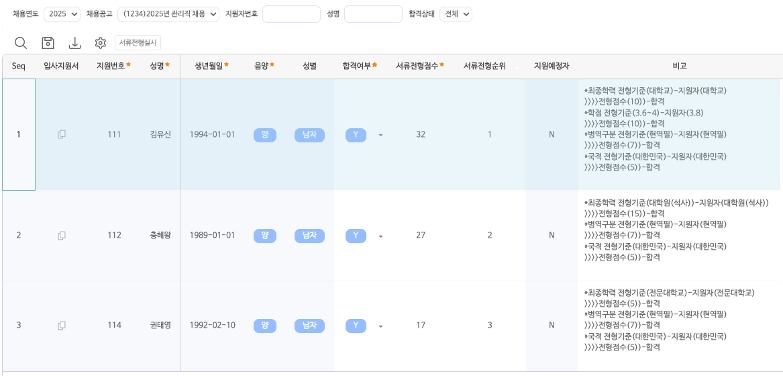Click birthdate 1989-01-01
The image size is (783, 376).
coord(212,235)
